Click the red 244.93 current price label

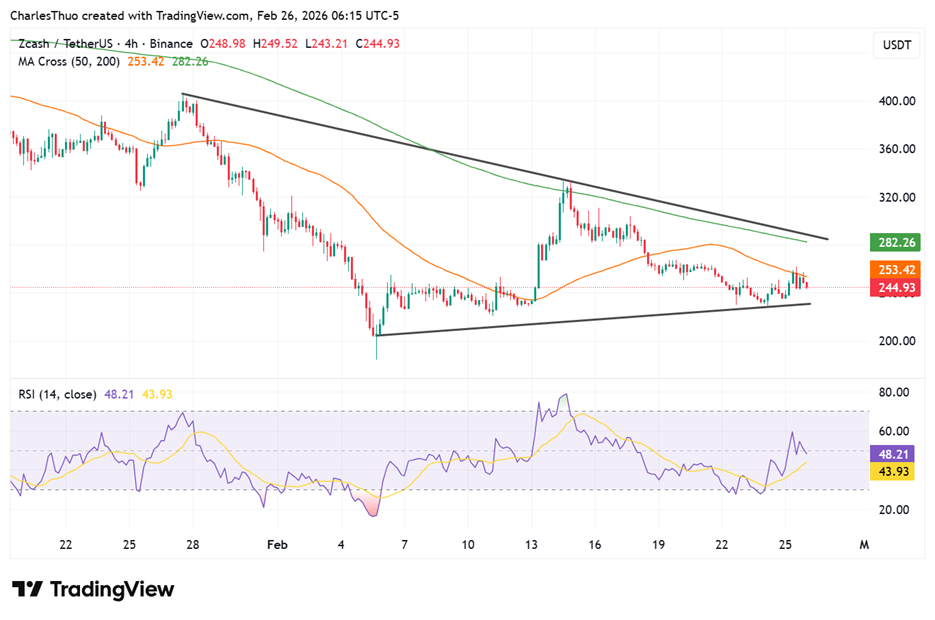click(890, 288)
